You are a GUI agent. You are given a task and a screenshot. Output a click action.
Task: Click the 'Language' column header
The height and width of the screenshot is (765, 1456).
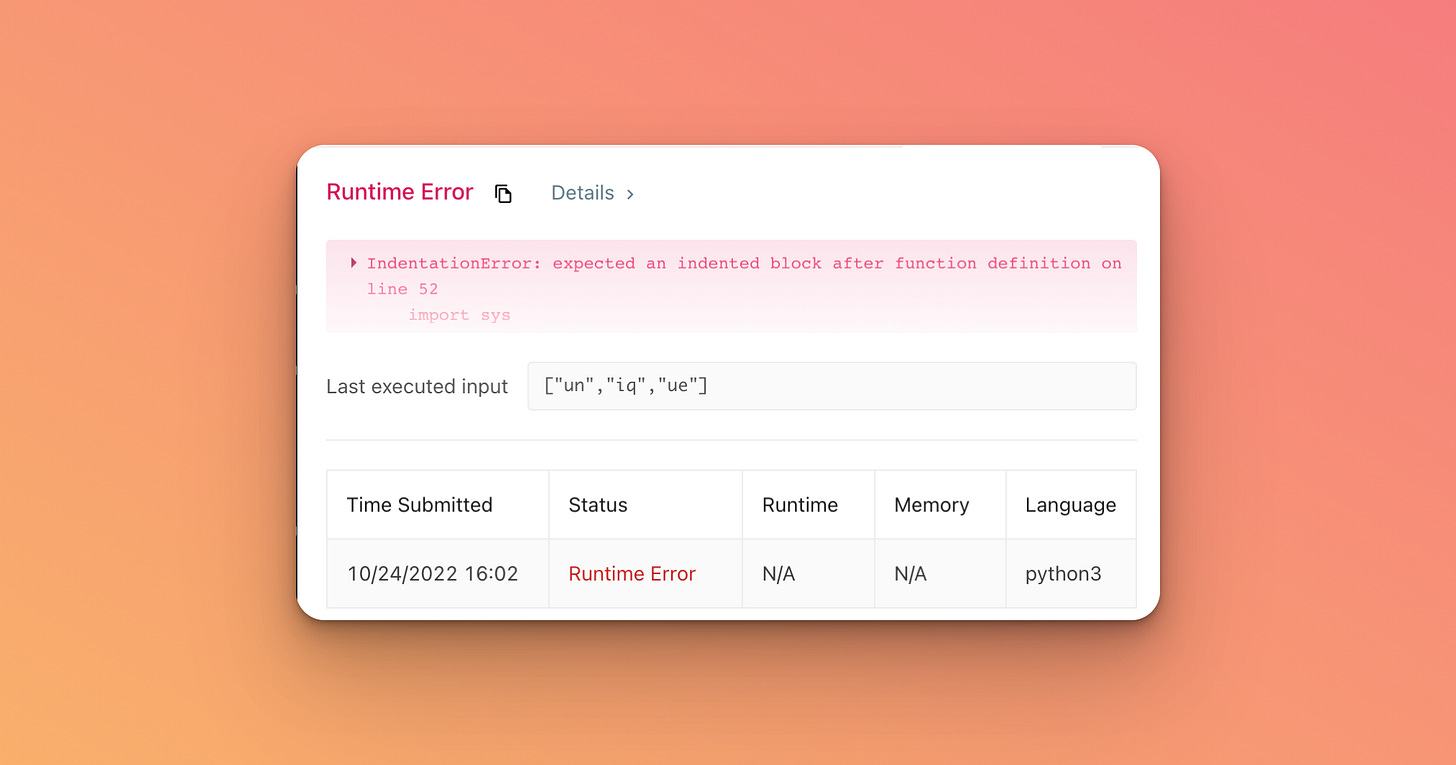point(1071,505)
